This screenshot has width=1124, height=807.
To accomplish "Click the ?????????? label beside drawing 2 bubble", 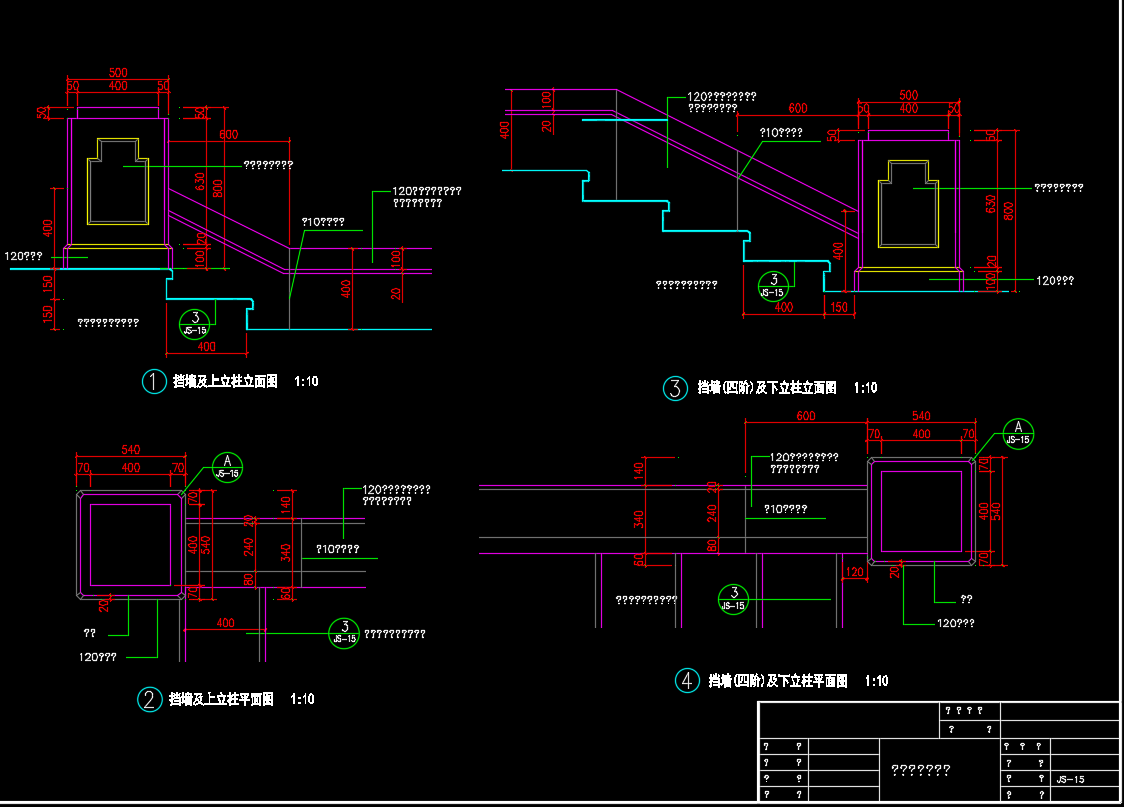I will [395, 634].
